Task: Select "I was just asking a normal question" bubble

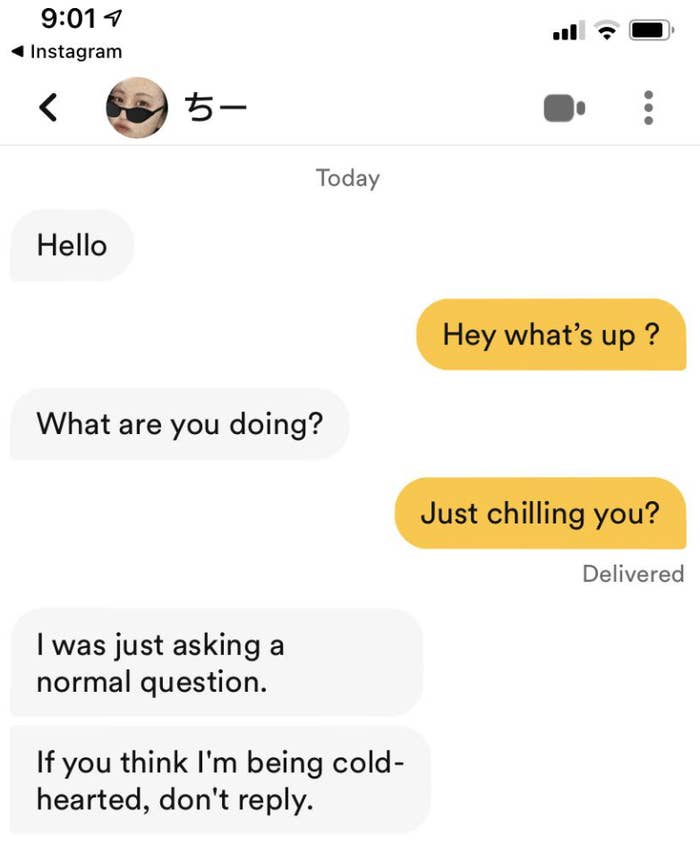Action: tap(216, 662)
